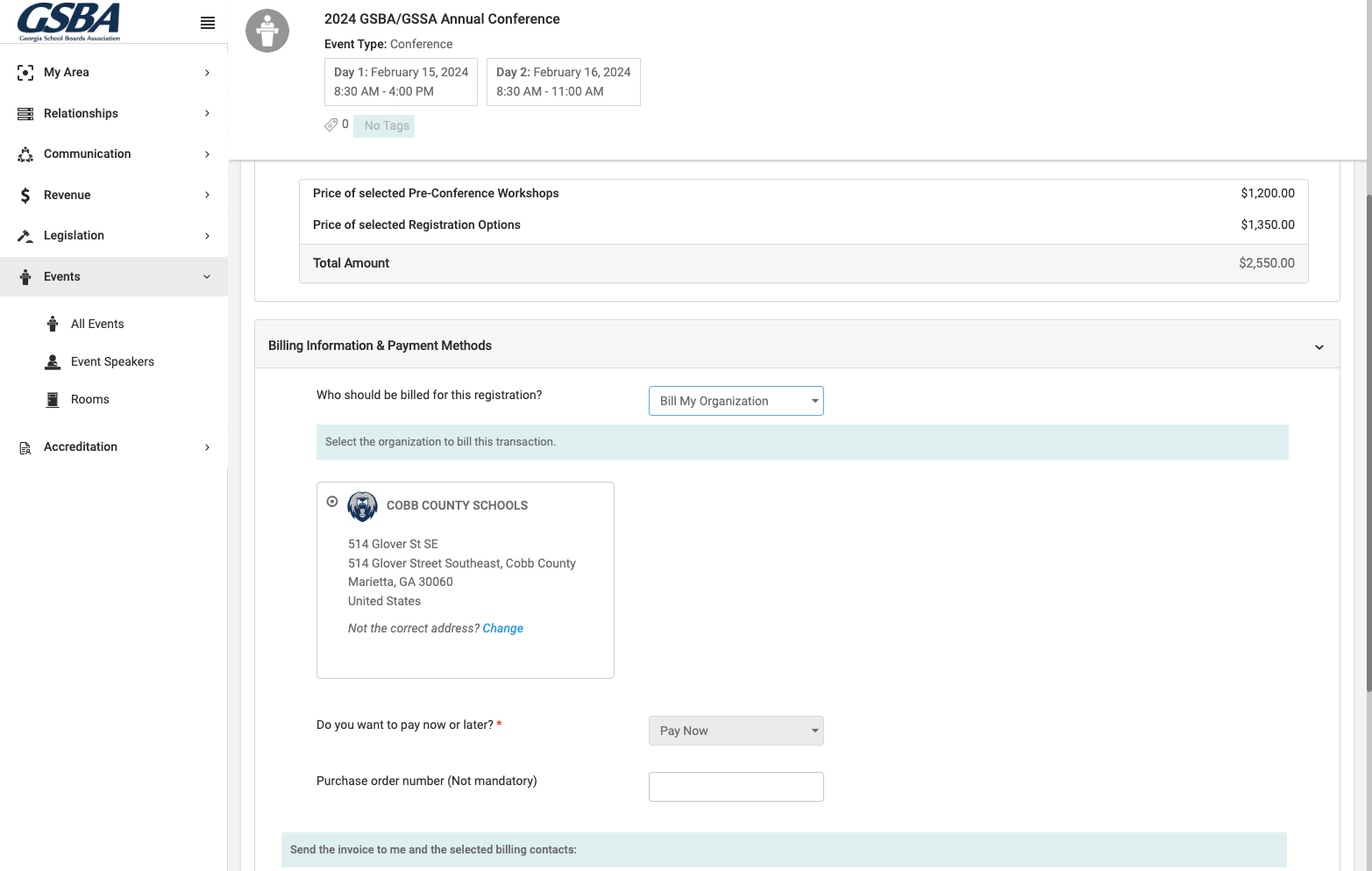Viewport: 1372px width, 871px height.
Task: Click the All Events speaker icon
Action: coord(53,324)
